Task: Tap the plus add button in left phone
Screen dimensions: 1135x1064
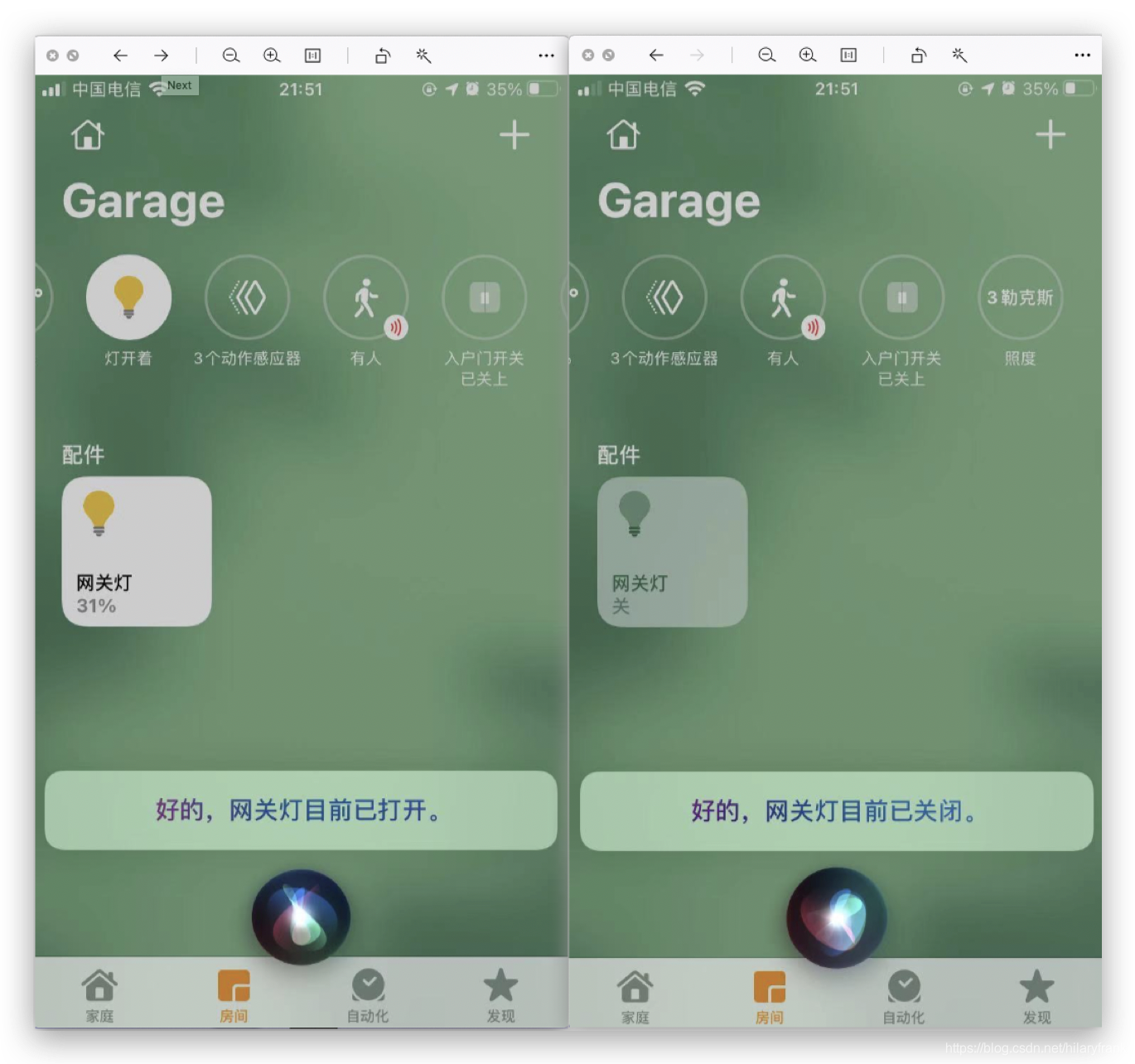Action: pyautogui.click(x=514, y=134)
